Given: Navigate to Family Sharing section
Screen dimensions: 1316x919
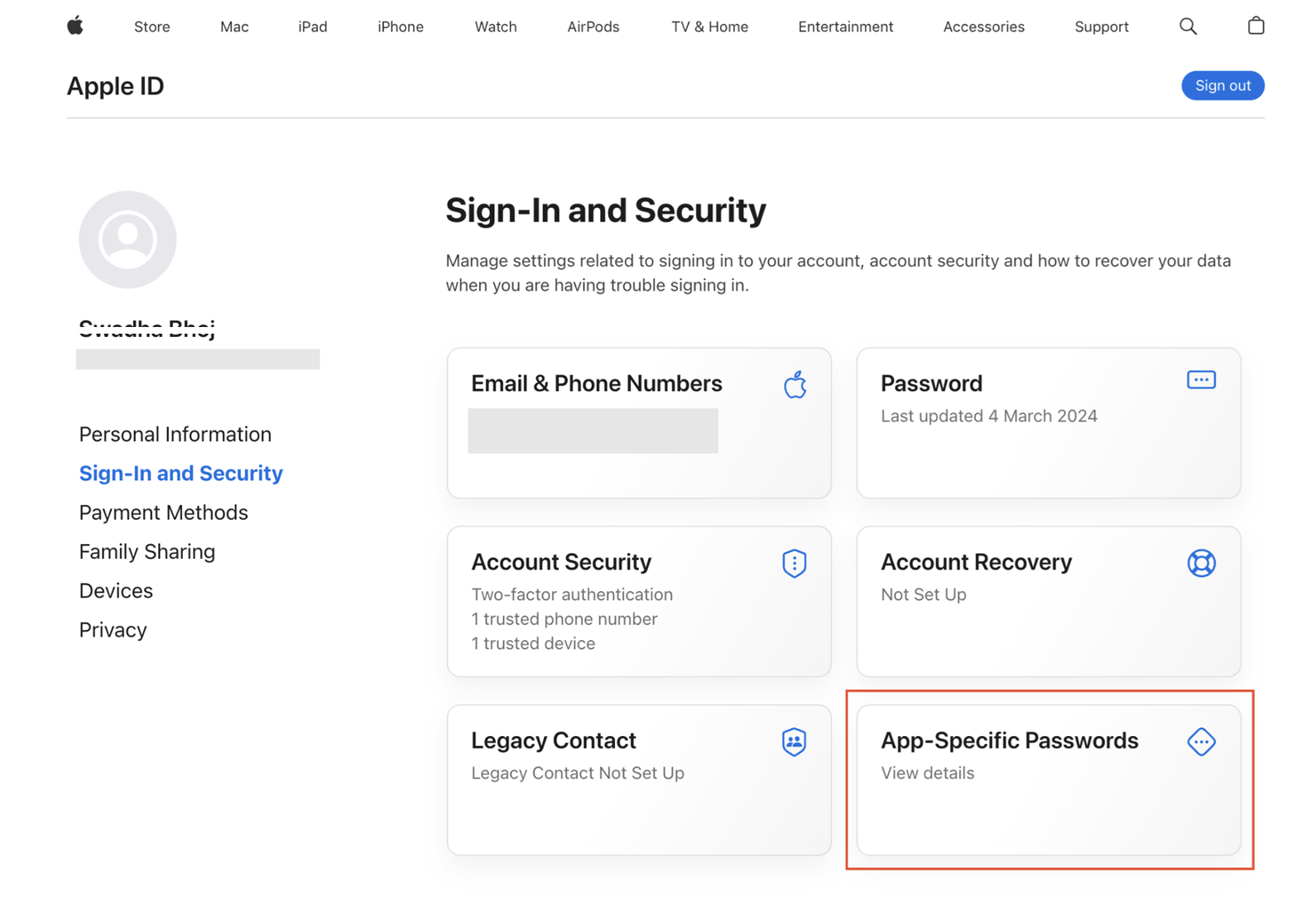Looking at the screenshot, I should (x=147, y=551).
